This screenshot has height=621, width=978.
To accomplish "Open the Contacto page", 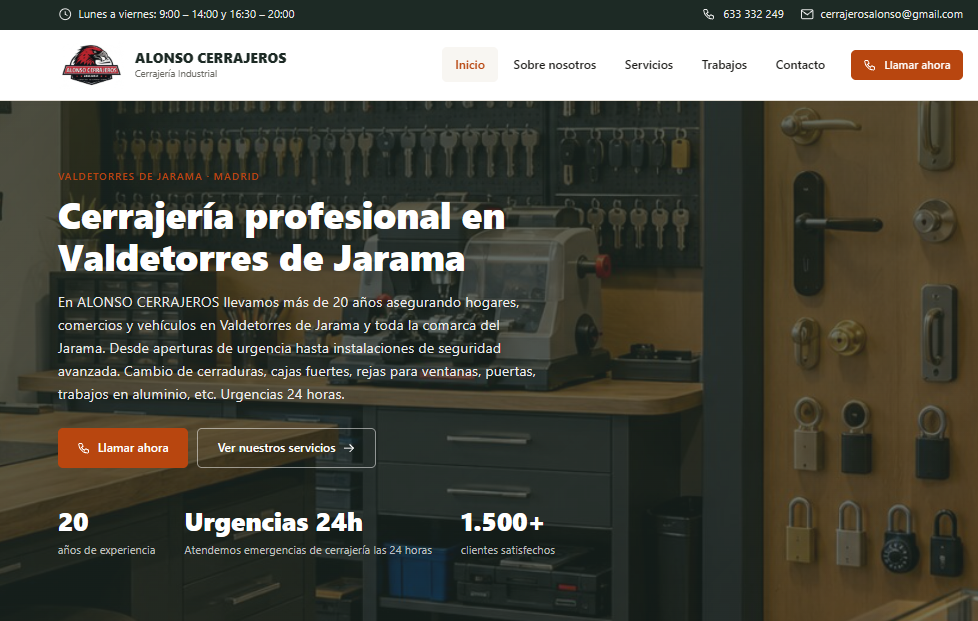I will pos(800,65).
